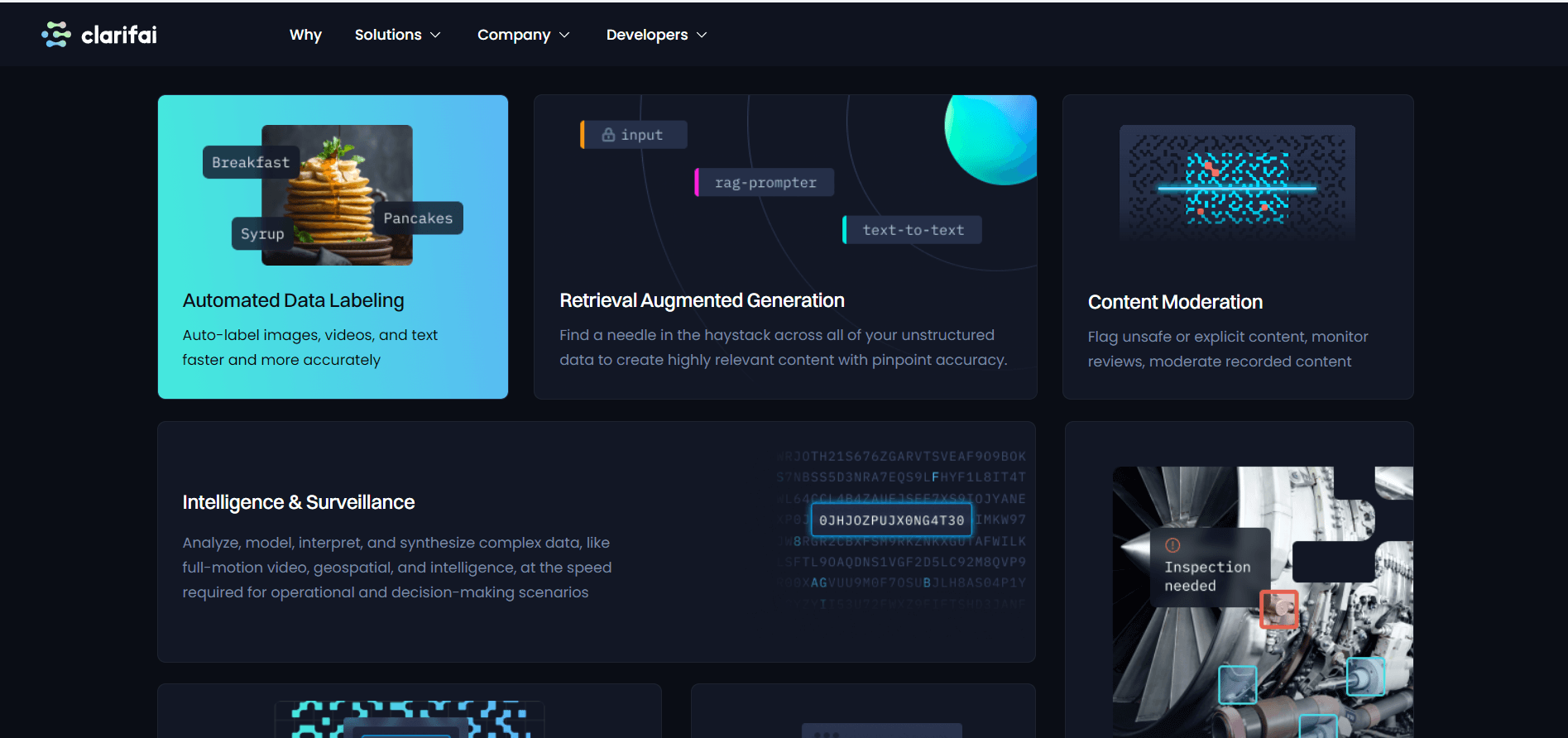The image size is (1568, 738).
Task: Open Retrieval Augmented Generation heading
Action: click(x=702, y=300)
